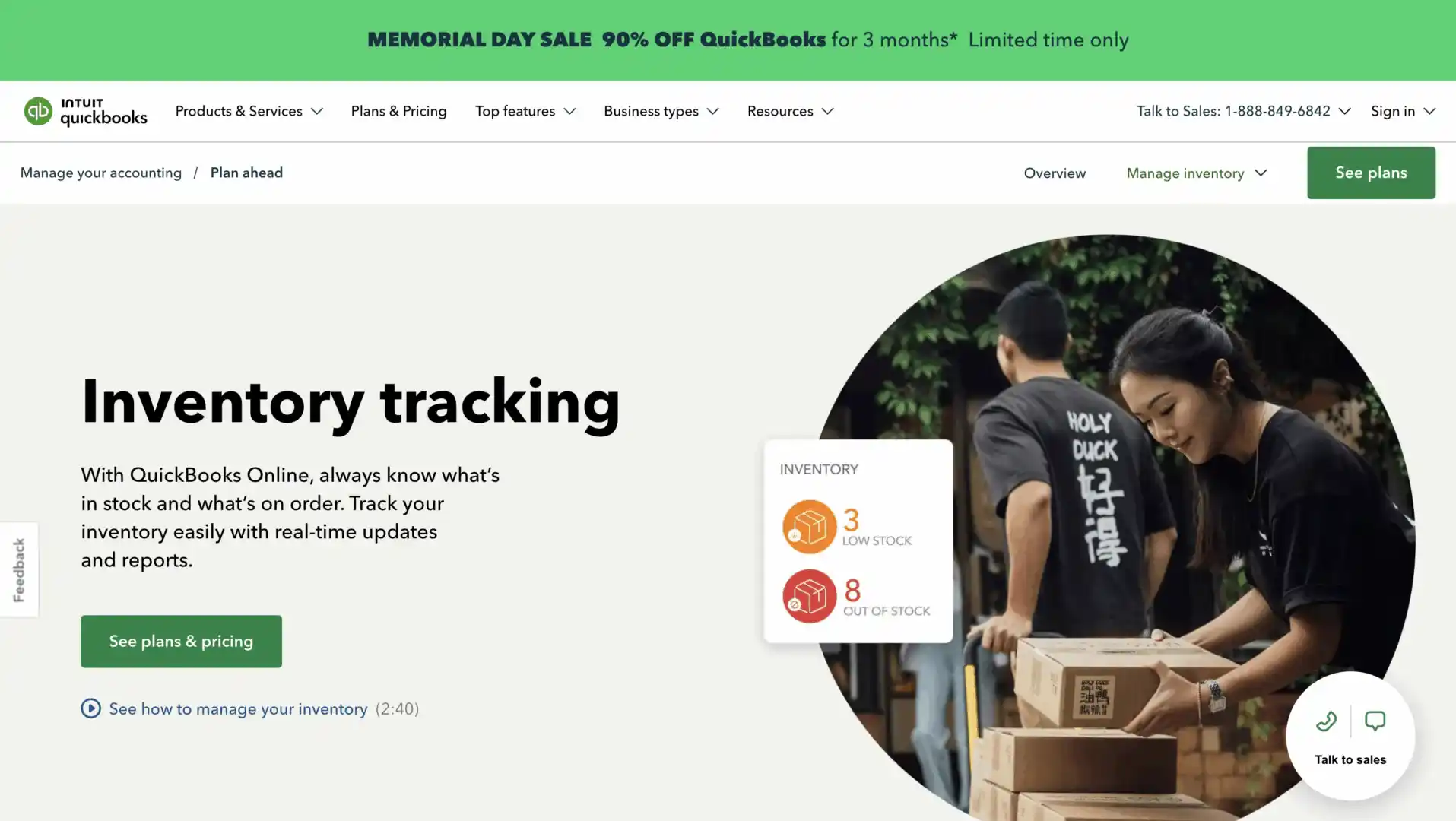This screenshot has height=821, width=1456.
Task: Click See plans & pricing button
Action: 181,642
